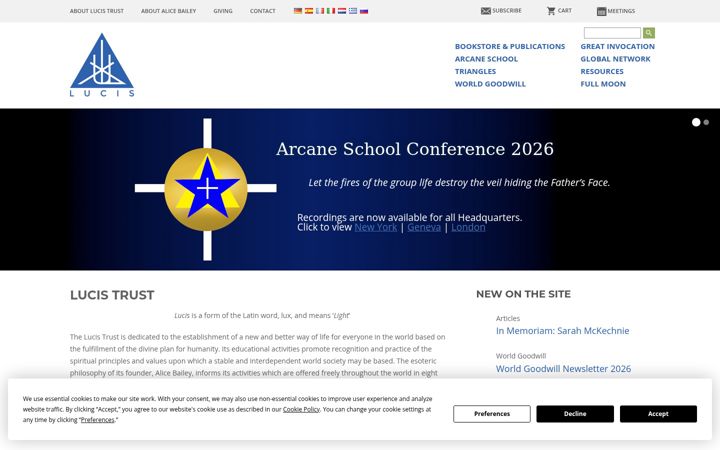The image size is (720, 450).
Task: Show the first banner slide dot
Action: coord(696,122)
